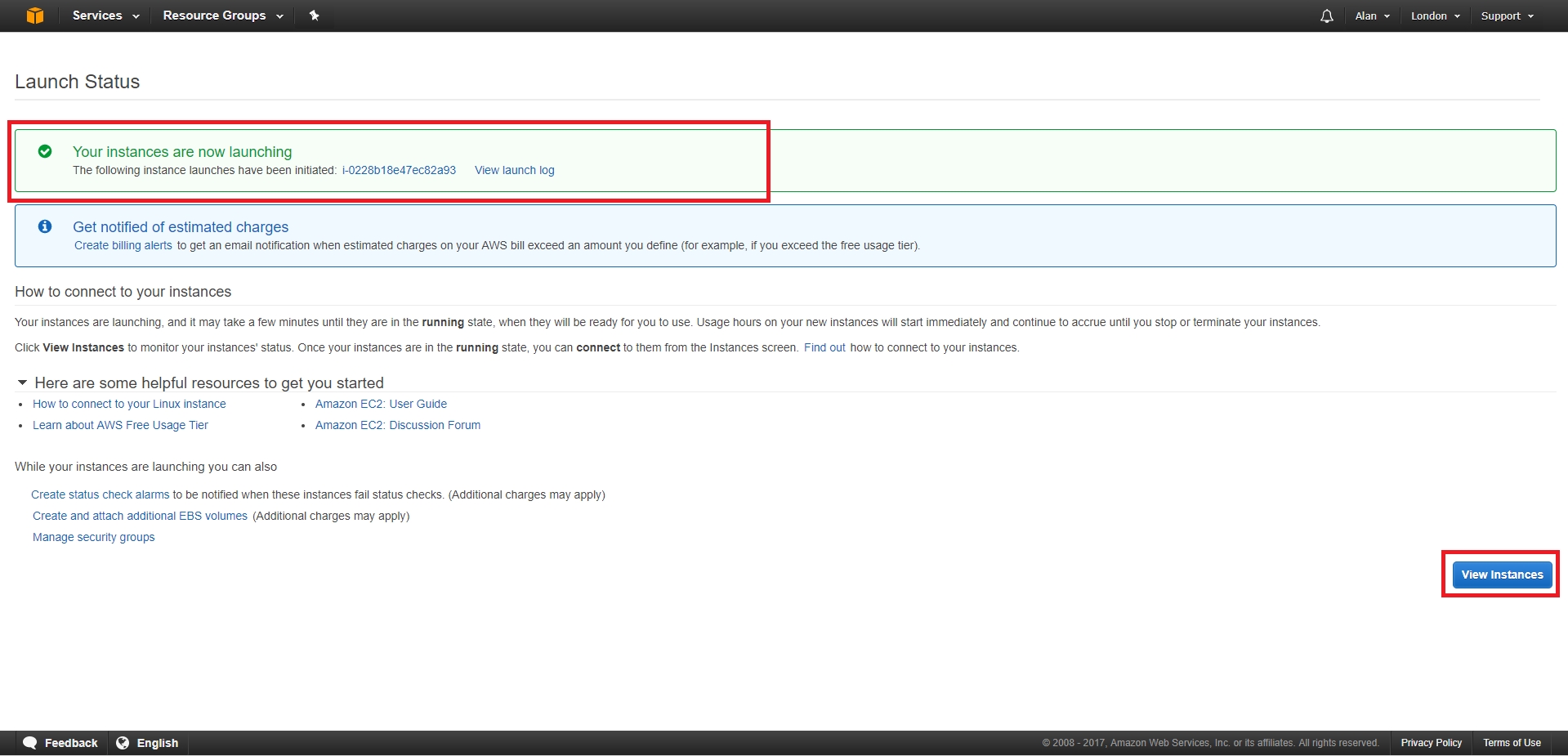Click 'Your instances are now launching' text

click(x=182, y=151)
